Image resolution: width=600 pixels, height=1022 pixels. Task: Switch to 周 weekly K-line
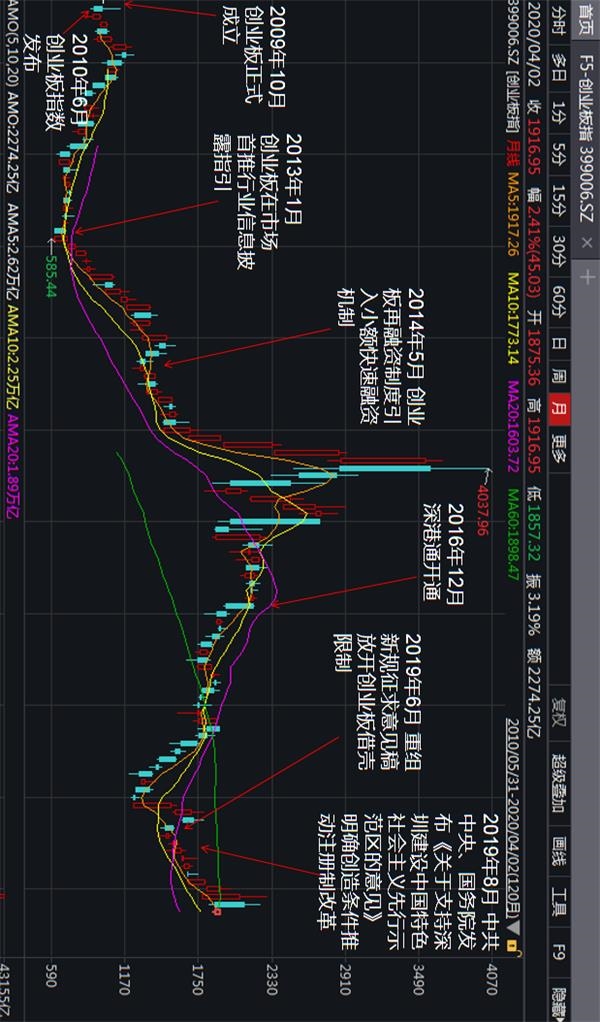[559, 376]
